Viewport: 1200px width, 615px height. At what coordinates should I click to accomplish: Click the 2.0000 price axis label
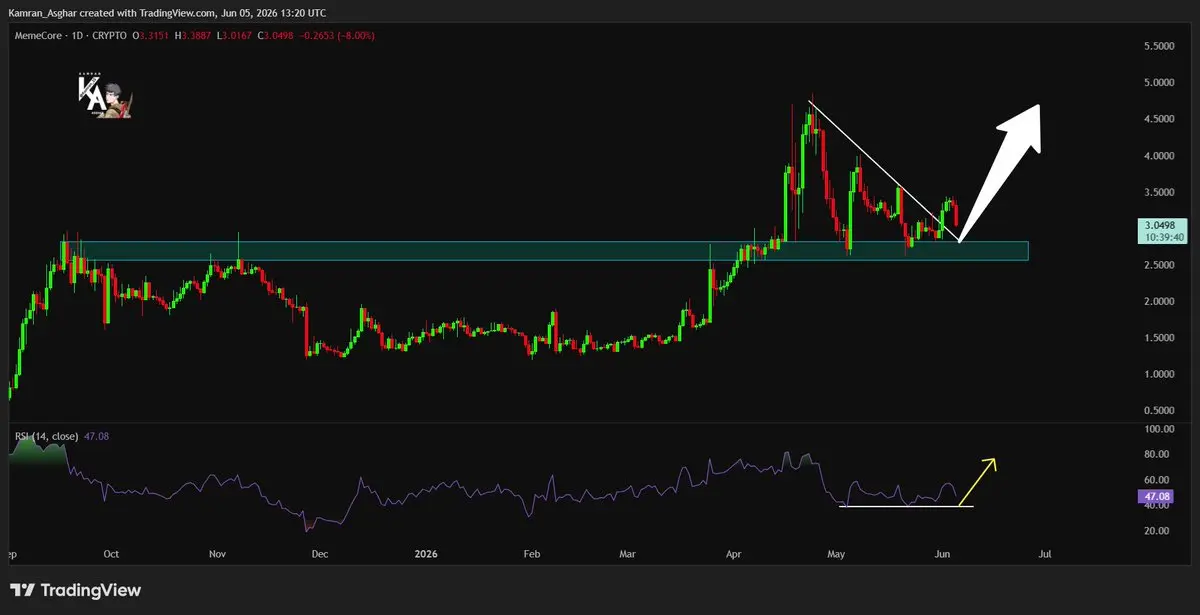coord(1158,301)
